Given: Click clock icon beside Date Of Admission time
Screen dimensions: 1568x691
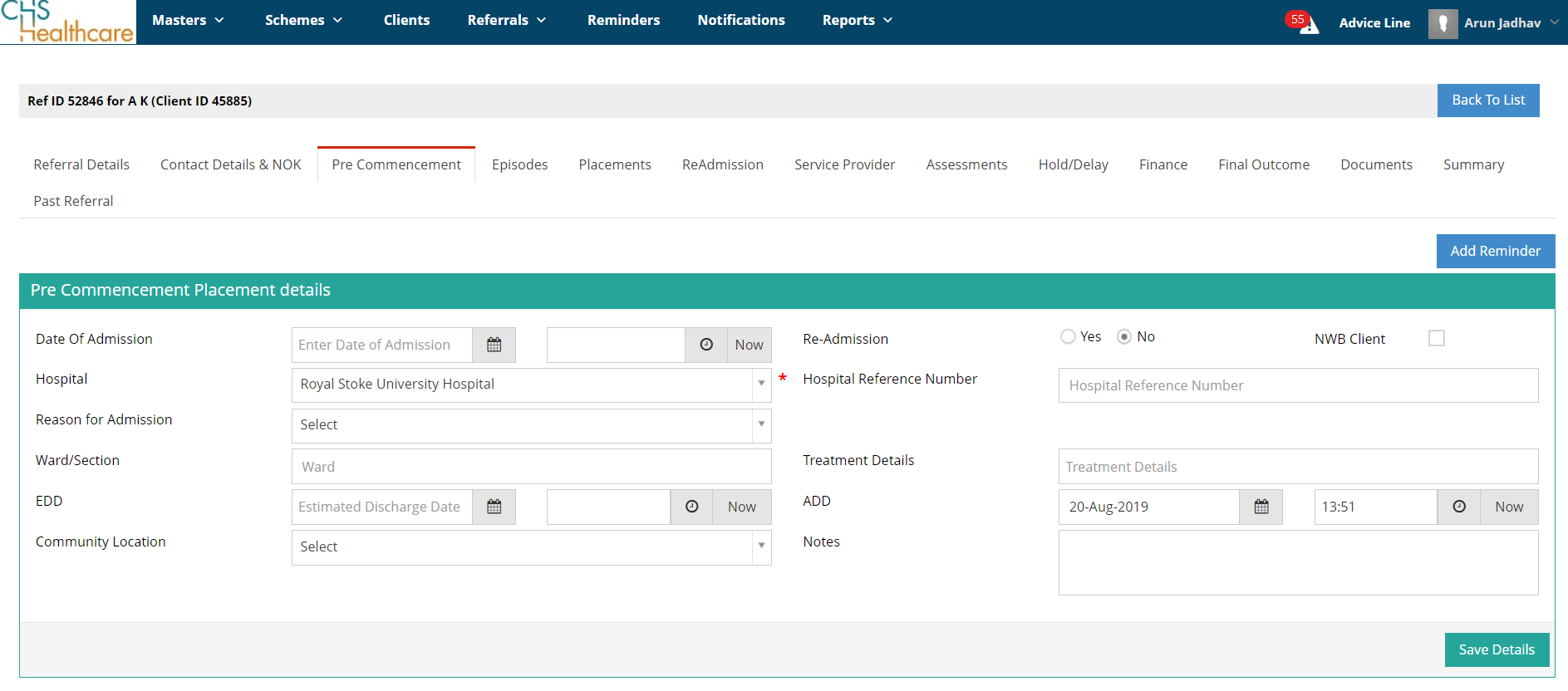Looking at the screenshot, I should (706, 345).
